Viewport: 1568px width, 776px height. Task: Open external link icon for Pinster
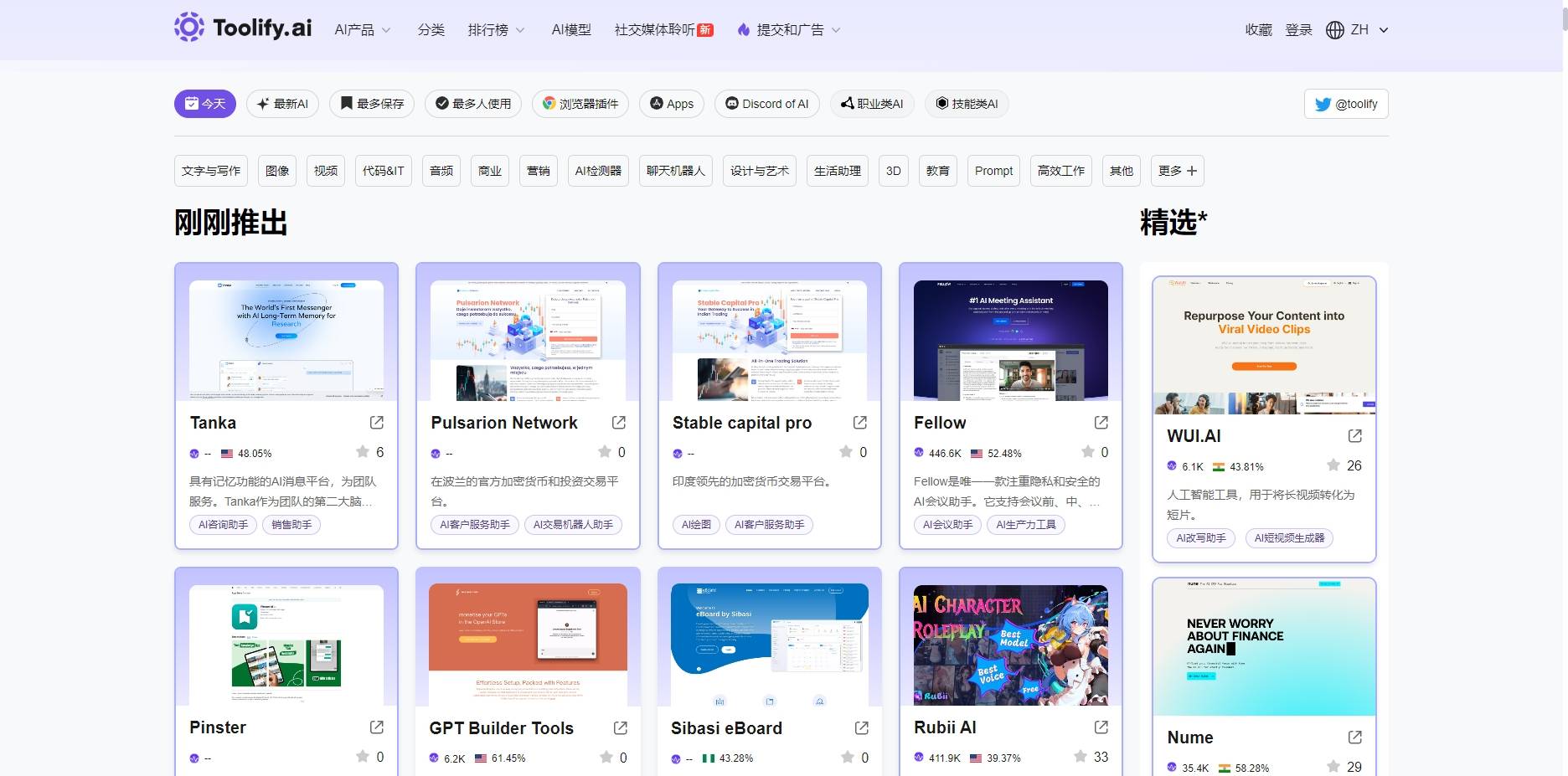click(377, 727)
